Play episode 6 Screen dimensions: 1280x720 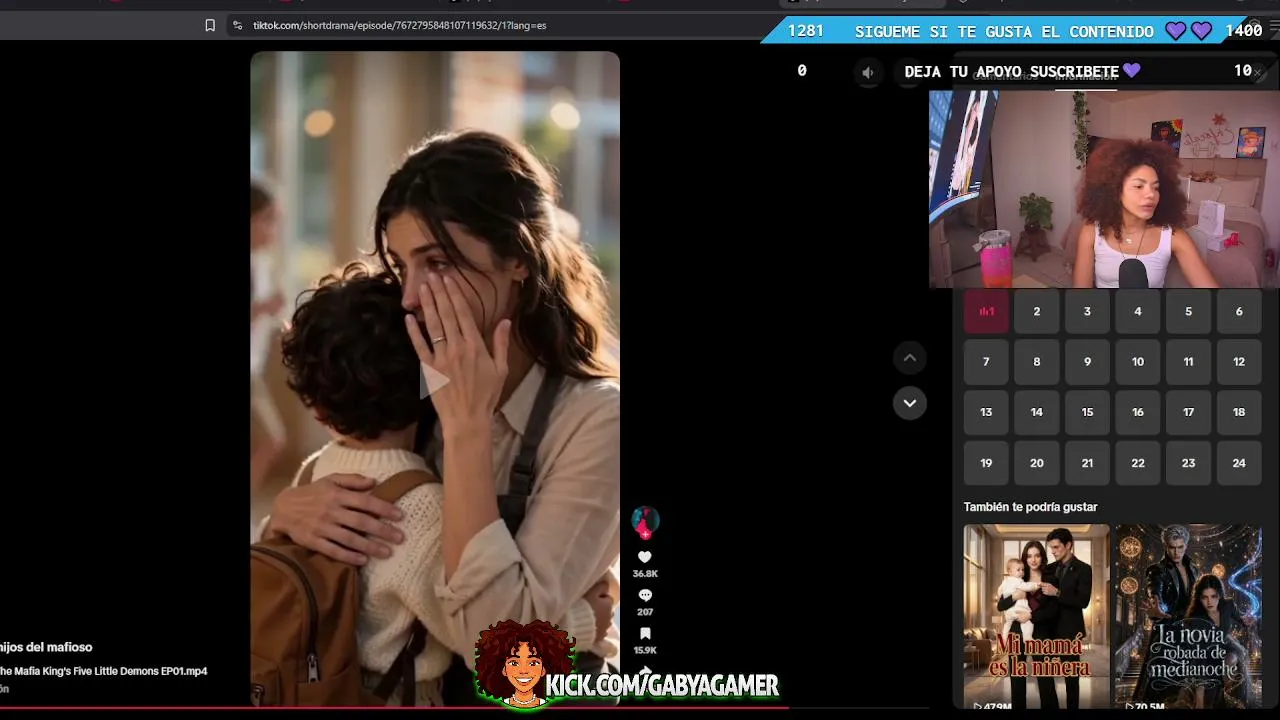(x=1239, y=311)
